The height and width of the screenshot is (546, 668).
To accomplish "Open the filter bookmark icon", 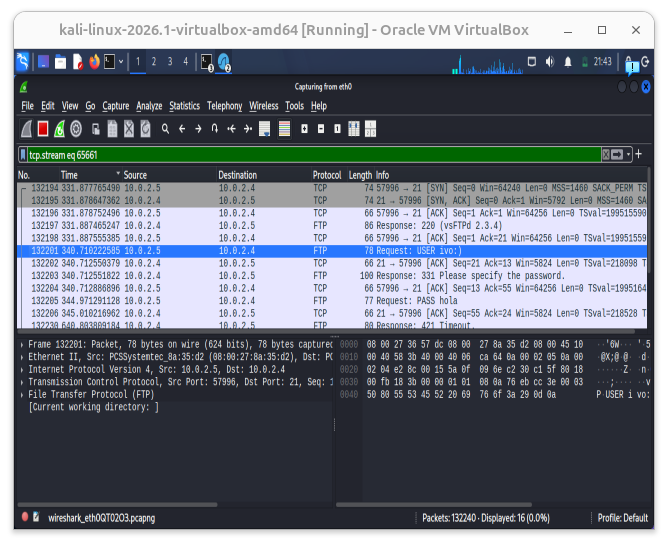I will point(23,155).
